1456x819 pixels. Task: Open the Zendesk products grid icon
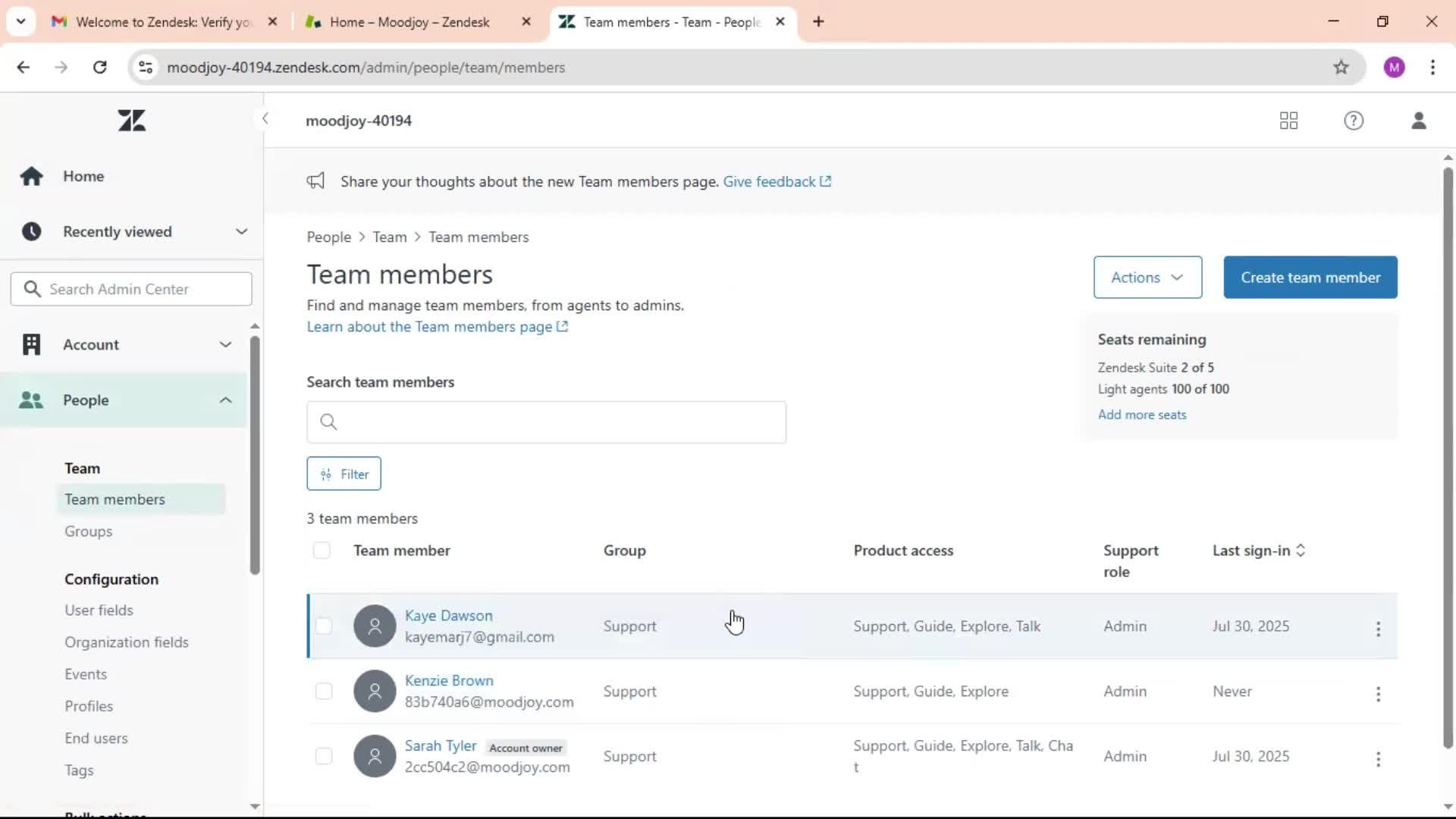1288,121
